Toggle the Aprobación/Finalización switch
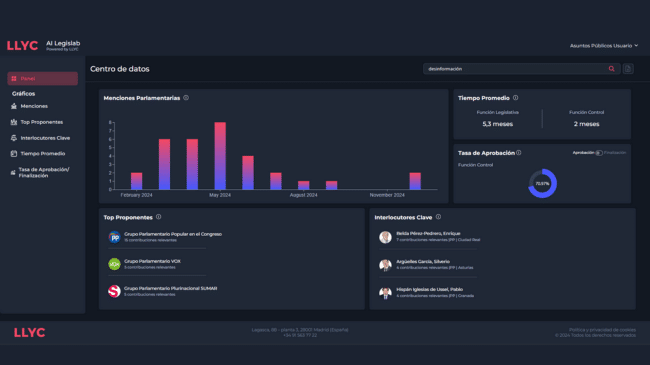Screen dimensions: 650x365 click(x=599, y=153)
